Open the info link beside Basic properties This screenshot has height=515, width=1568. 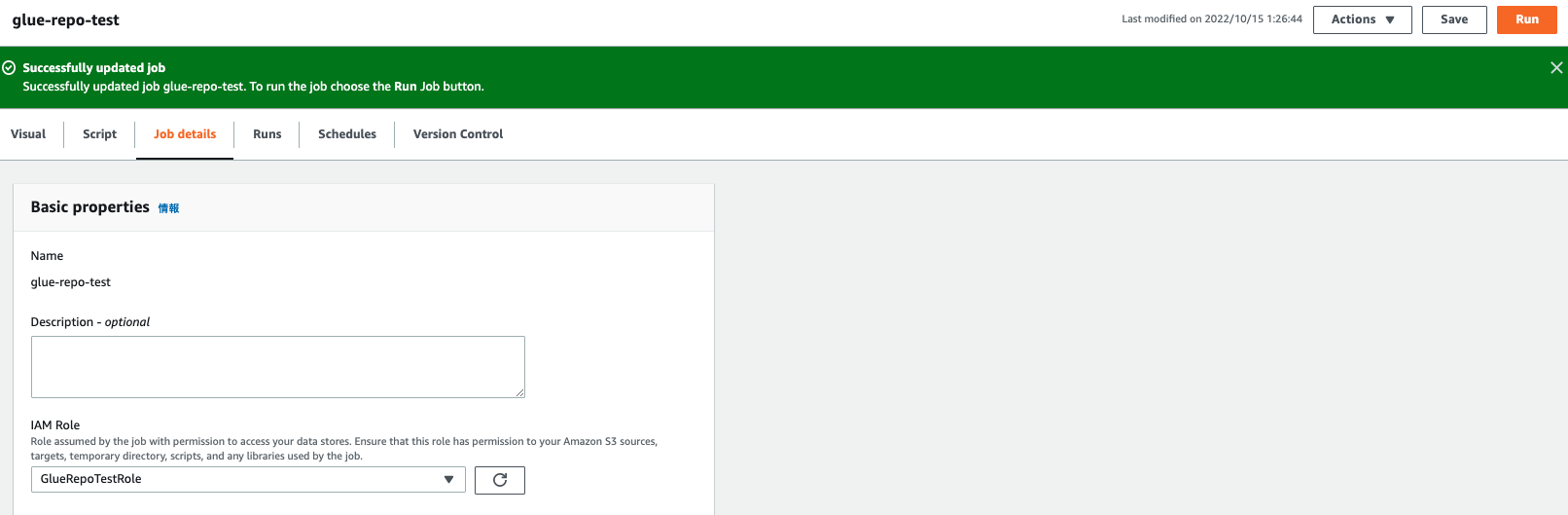click(168, 208)
